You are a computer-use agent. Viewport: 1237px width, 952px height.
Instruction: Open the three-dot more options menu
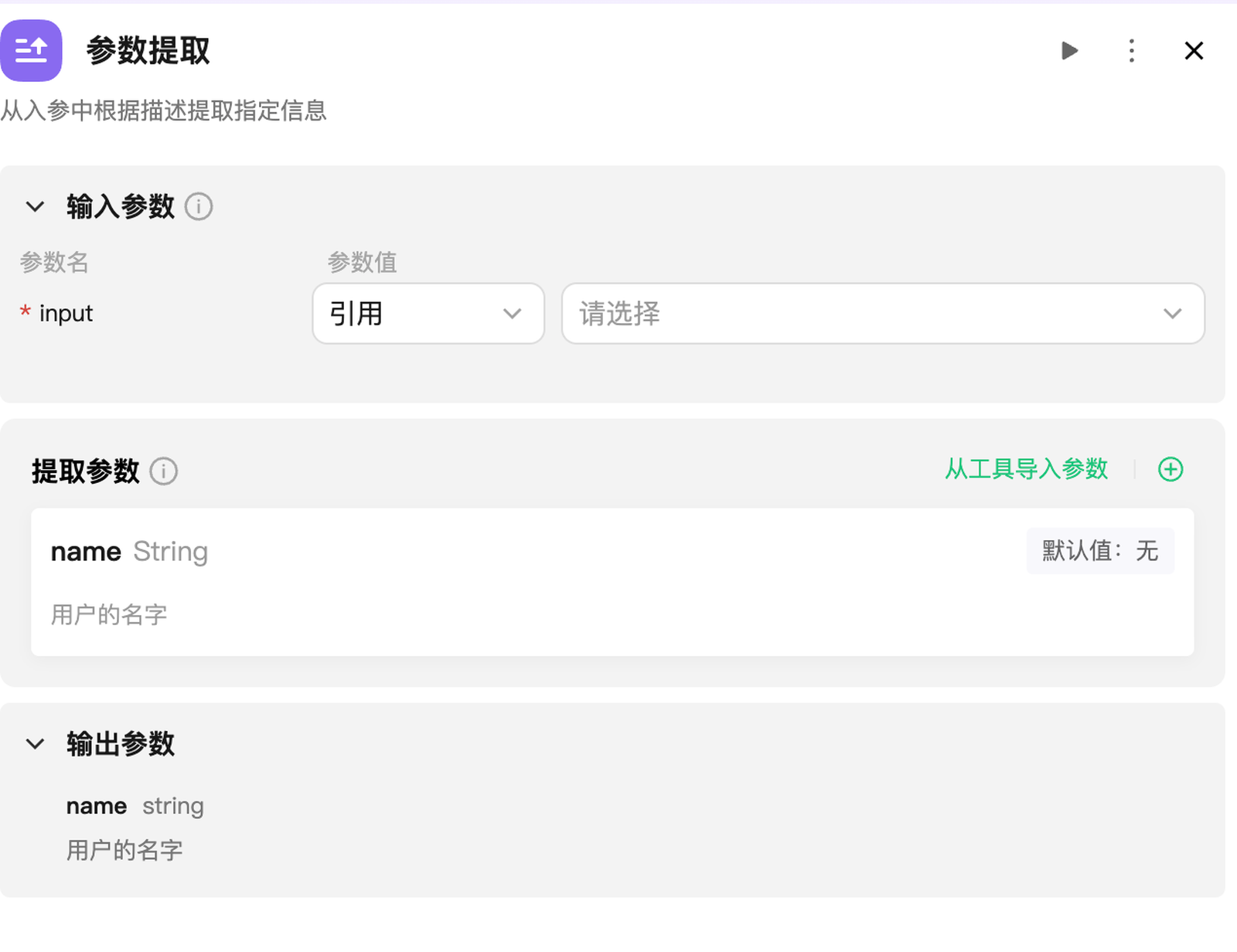pos(1131,51)
